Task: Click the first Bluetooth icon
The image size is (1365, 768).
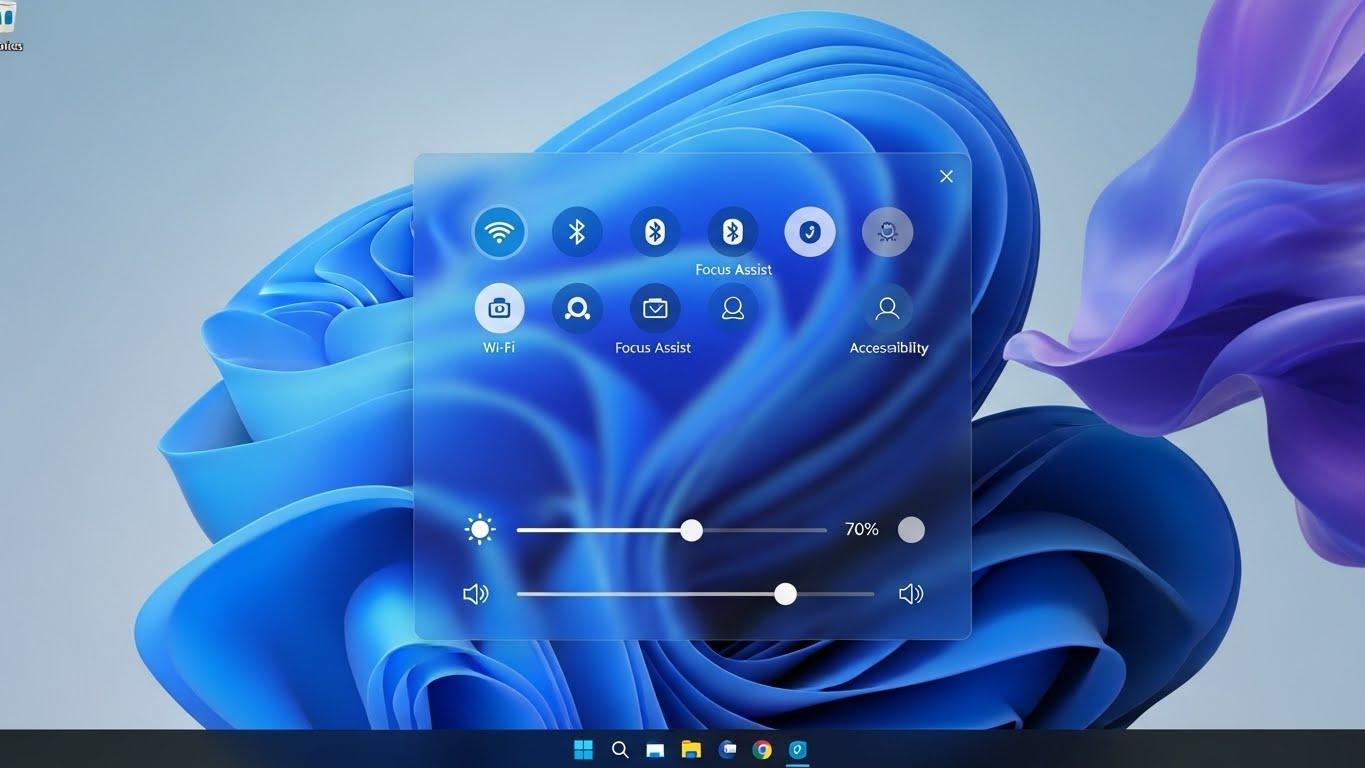Action: (x=577, y=232)
